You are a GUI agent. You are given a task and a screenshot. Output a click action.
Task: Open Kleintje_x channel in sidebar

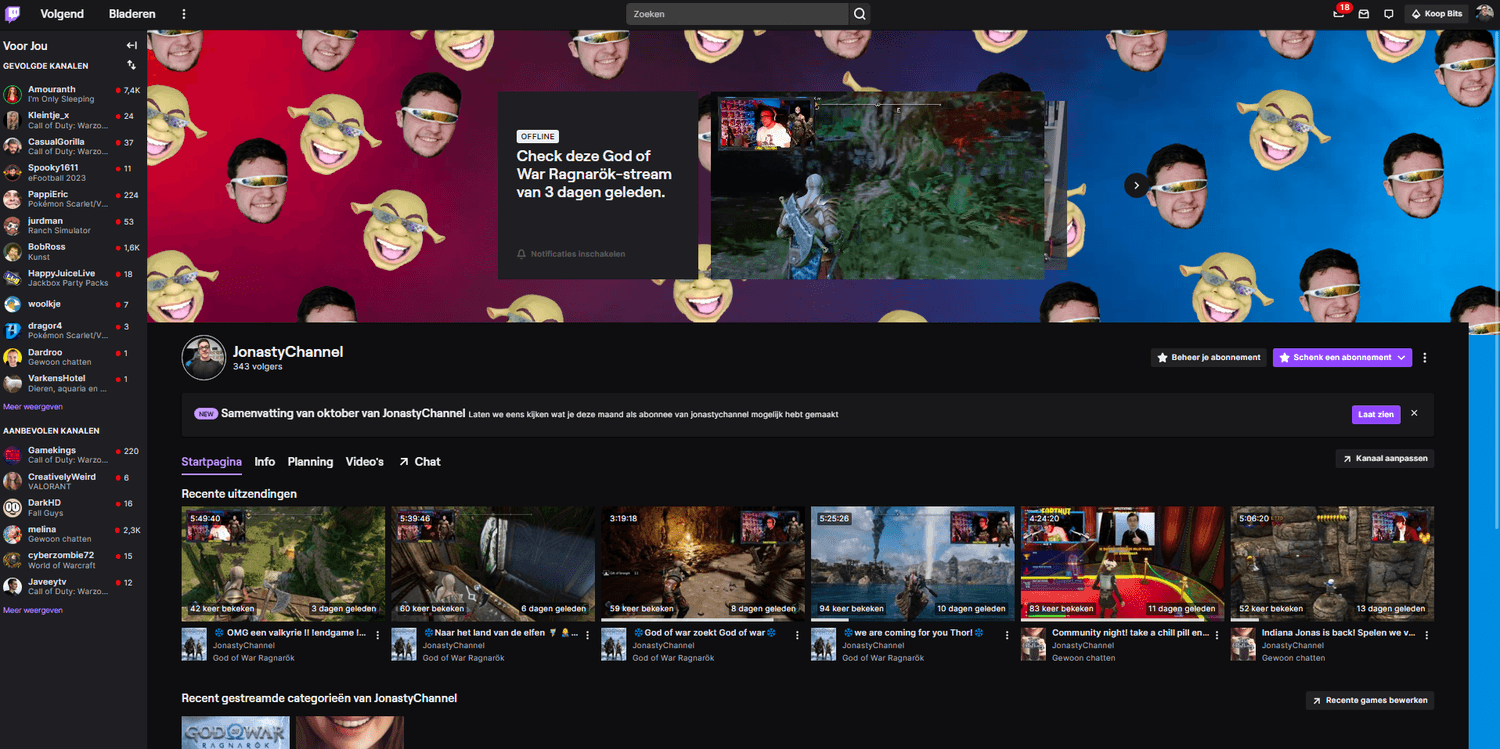pyautogui.click(x=72, y=120)
